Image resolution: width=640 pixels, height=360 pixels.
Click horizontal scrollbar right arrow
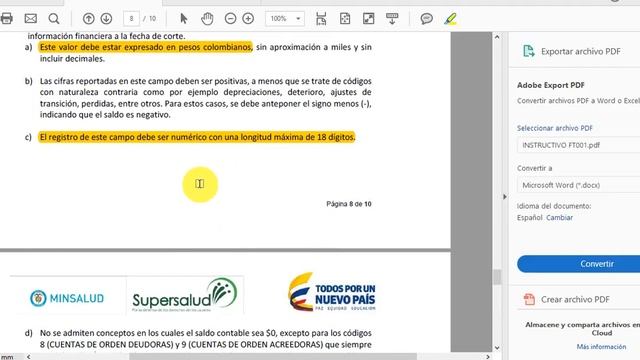point(488,356)
